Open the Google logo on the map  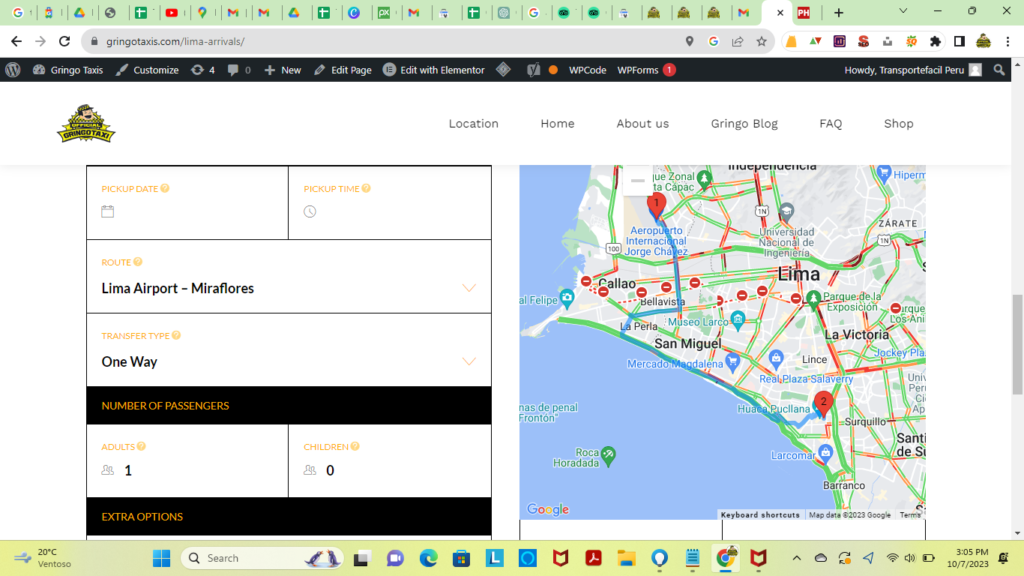548,509
